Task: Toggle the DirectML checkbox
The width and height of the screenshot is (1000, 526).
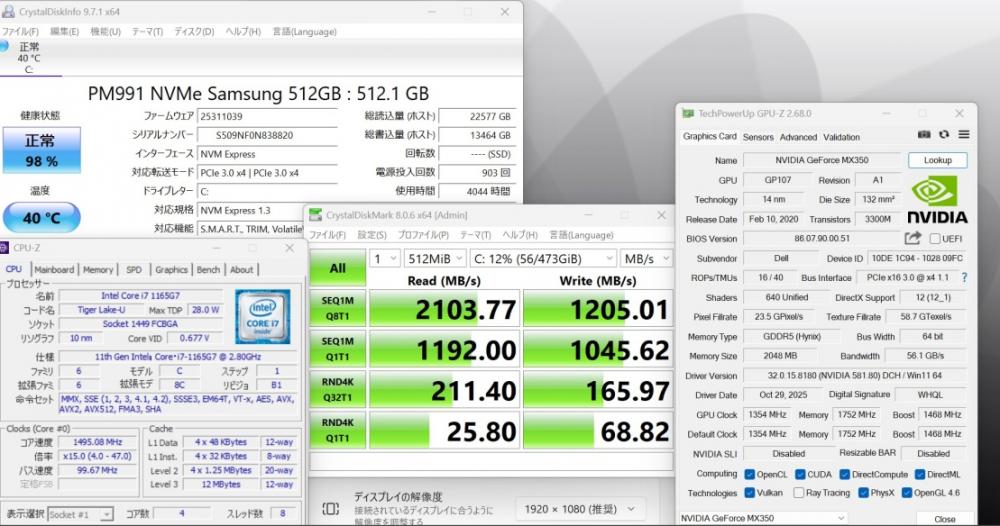Action: tap(920, 474)
